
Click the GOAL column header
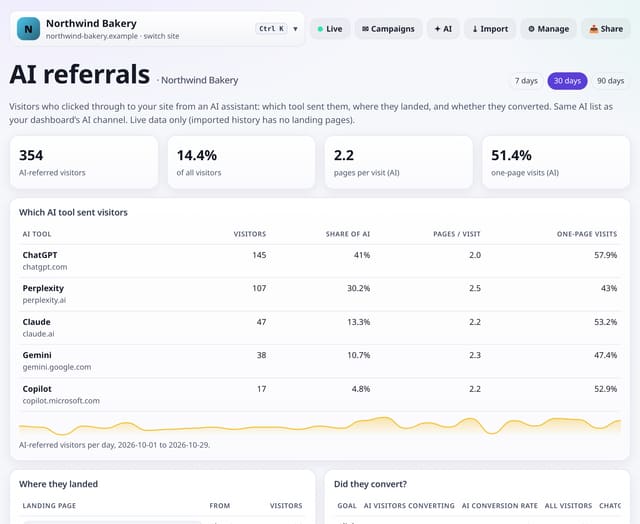point(347,506)
